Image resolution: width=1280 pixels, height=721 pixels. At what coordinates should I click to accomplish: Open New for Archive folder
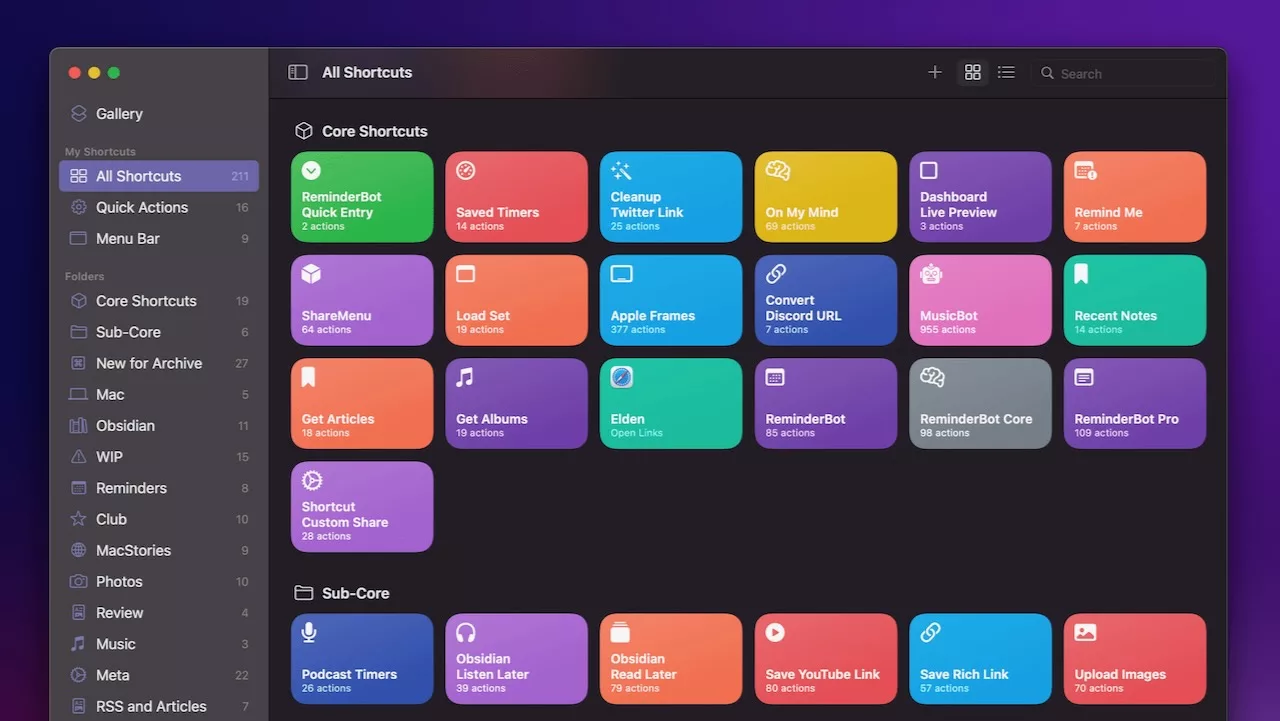pyautogui.click(x=159, y=363)
